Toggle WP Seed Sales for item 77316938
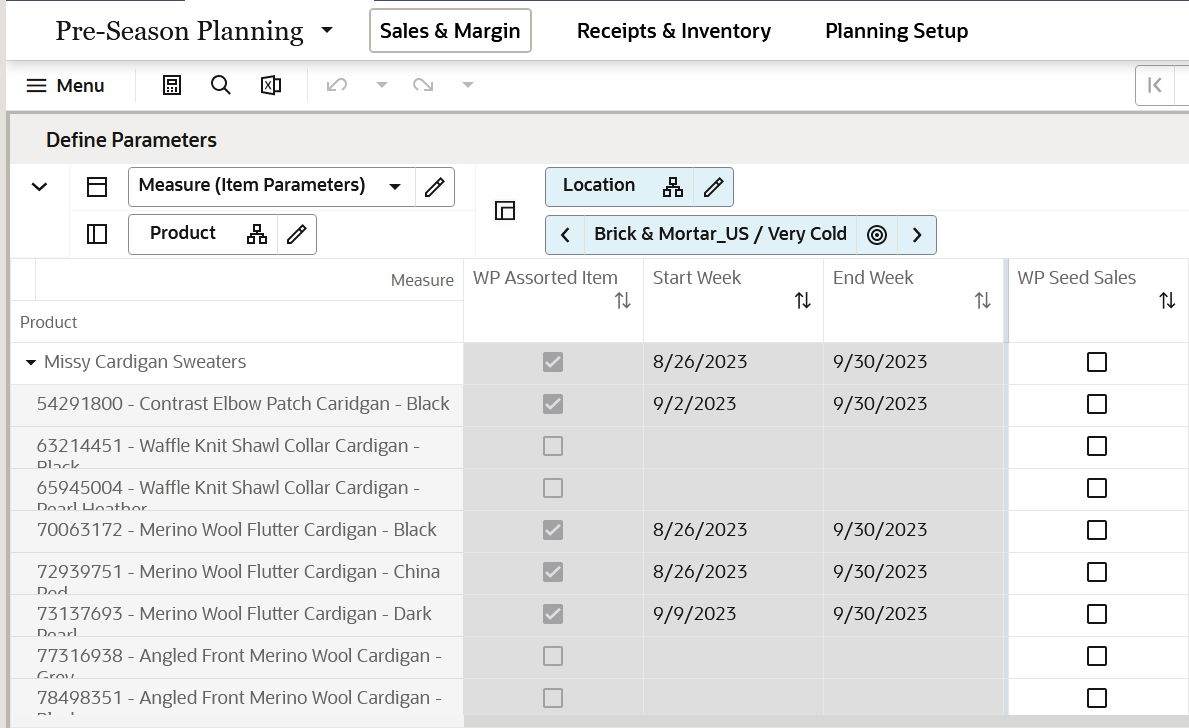 [1096, 656]
